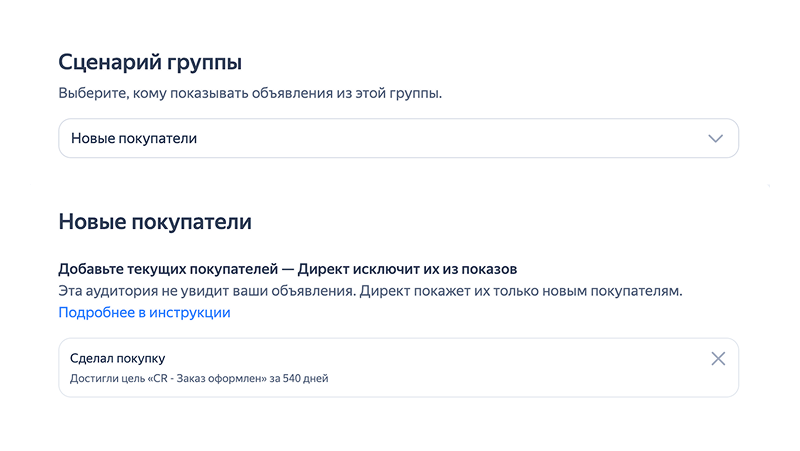Remove the "Сделал покупку" audience with the X icon
The height and width of the screenshot is (451, 800).
point(718,359)
